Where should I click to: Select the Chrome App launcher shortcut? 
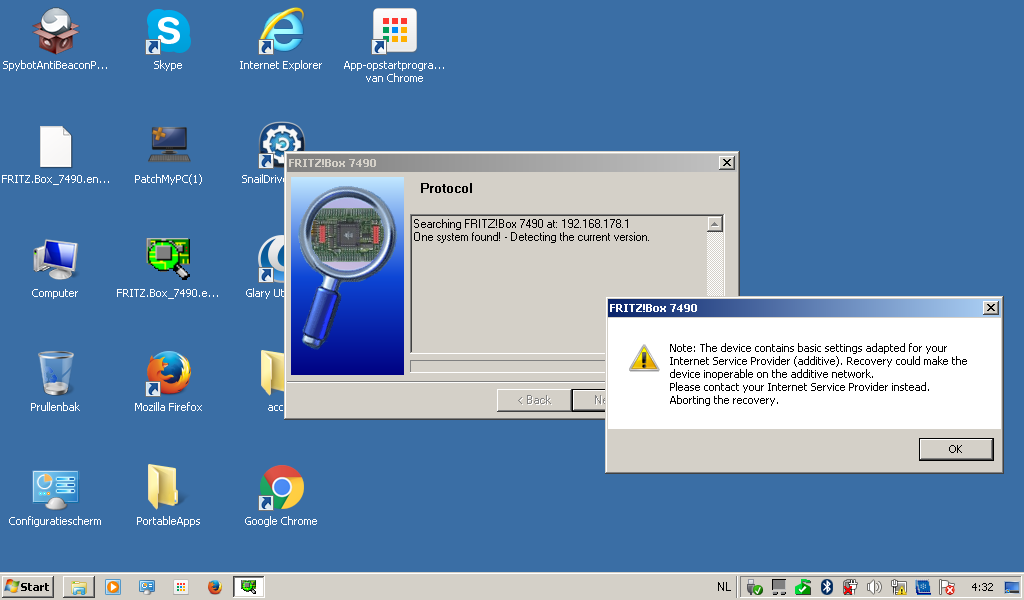394,46
